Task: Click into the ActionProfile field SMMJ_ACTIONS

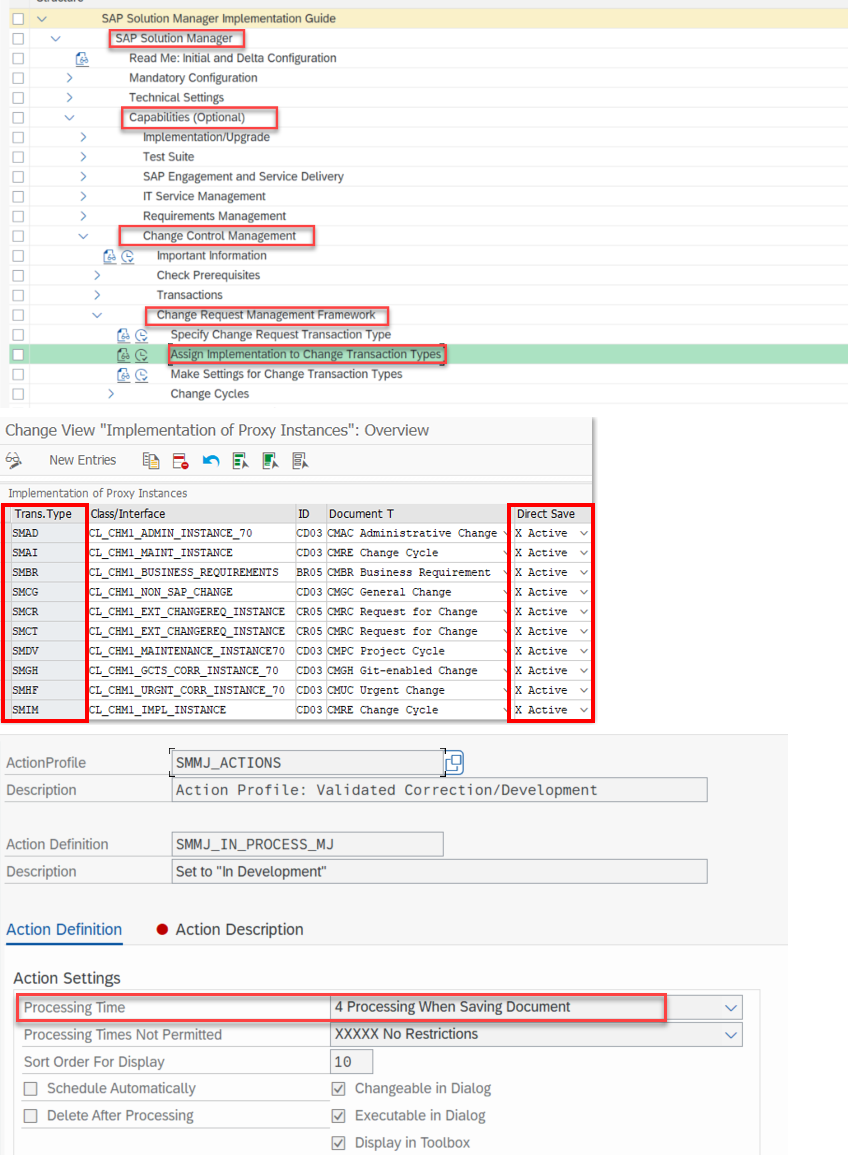Action: (306, 762)
